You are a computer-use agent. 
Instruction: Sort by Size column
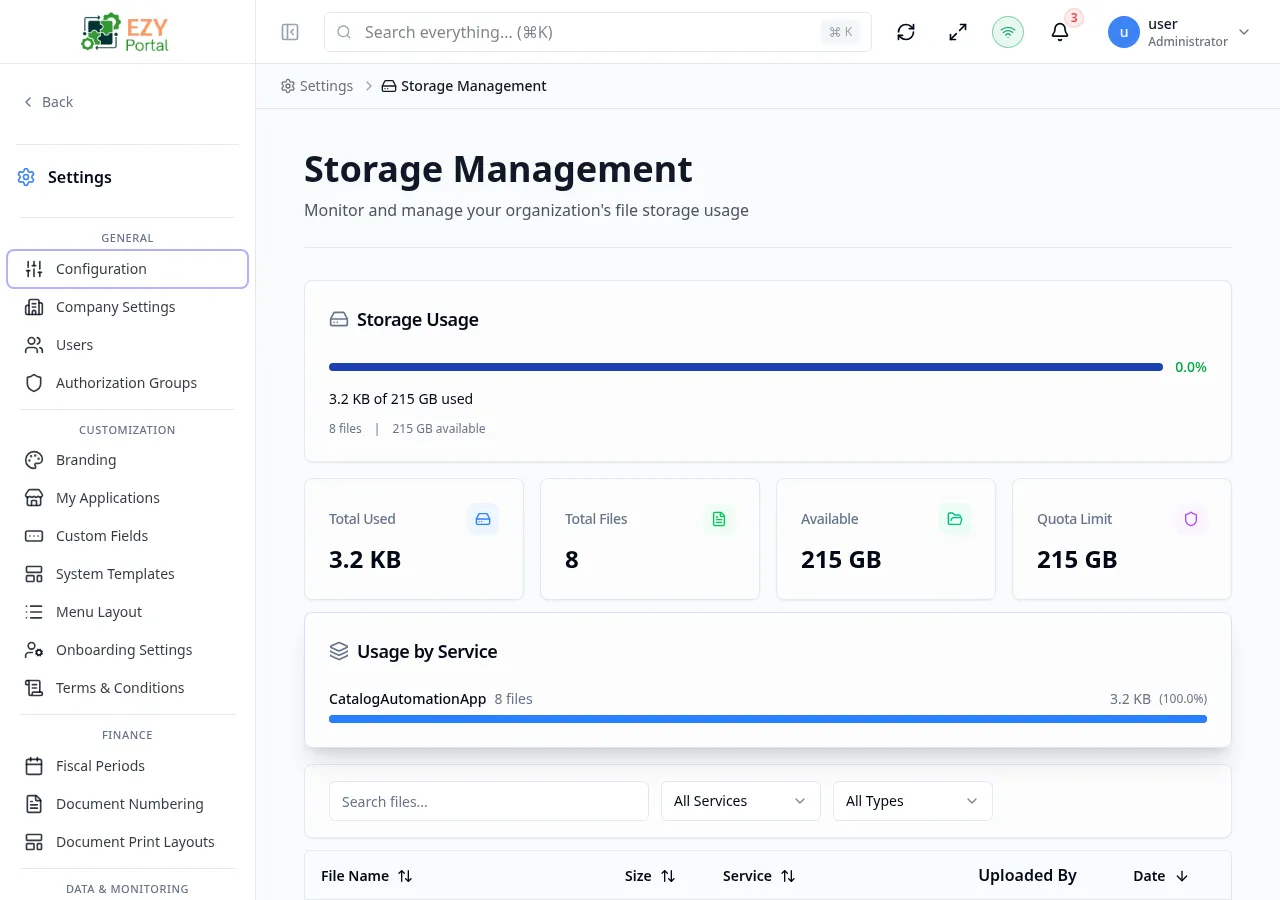pos(650,876)
